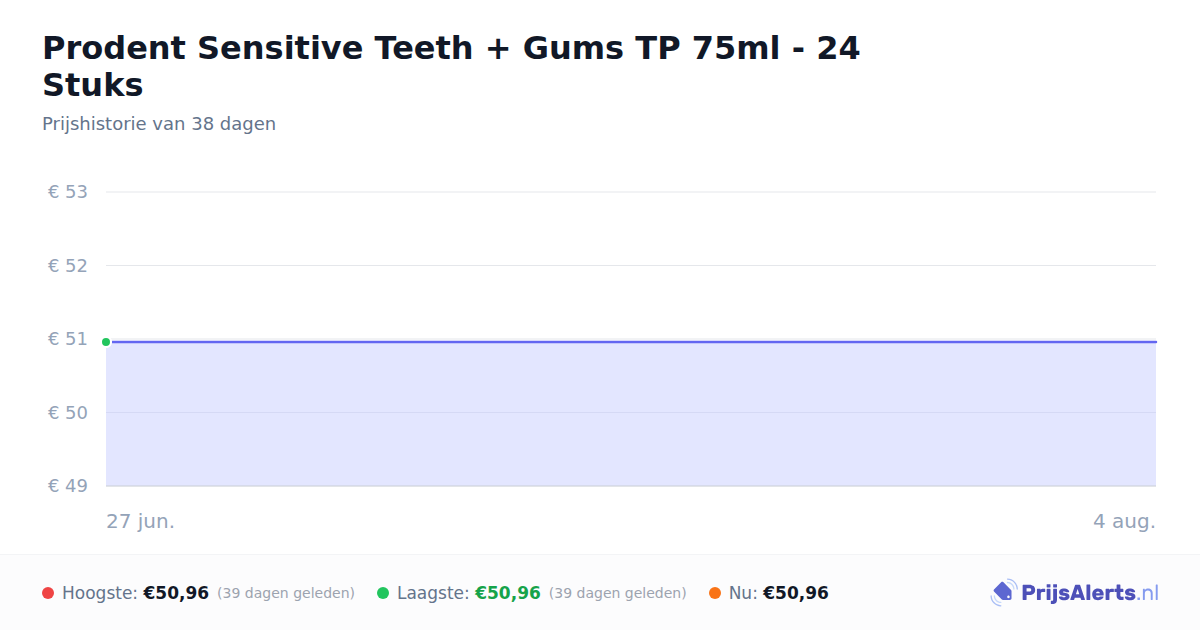Screen dimensions: 1200x630
Task: Select the € 49 axis label
Action: pyautogui.click(x=68, y=486)
